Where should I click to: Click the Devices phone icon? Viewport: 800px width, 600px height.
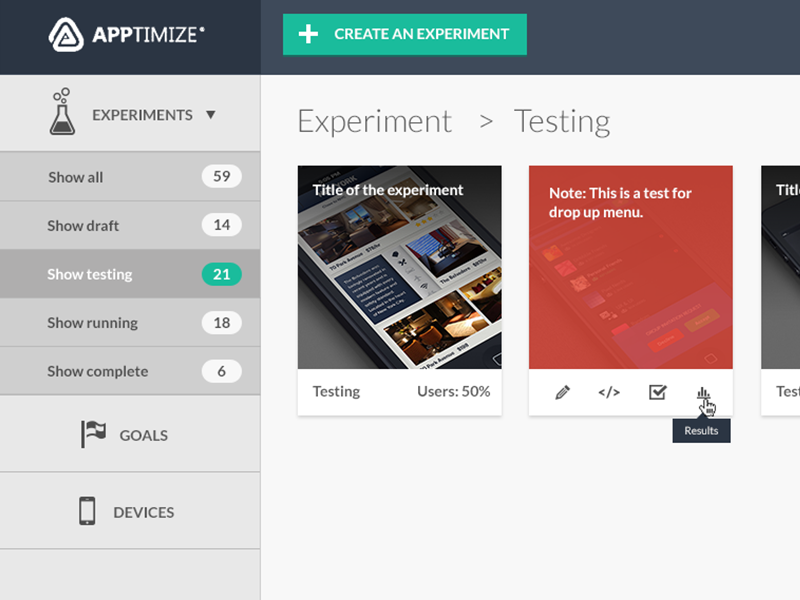[87, 511]
